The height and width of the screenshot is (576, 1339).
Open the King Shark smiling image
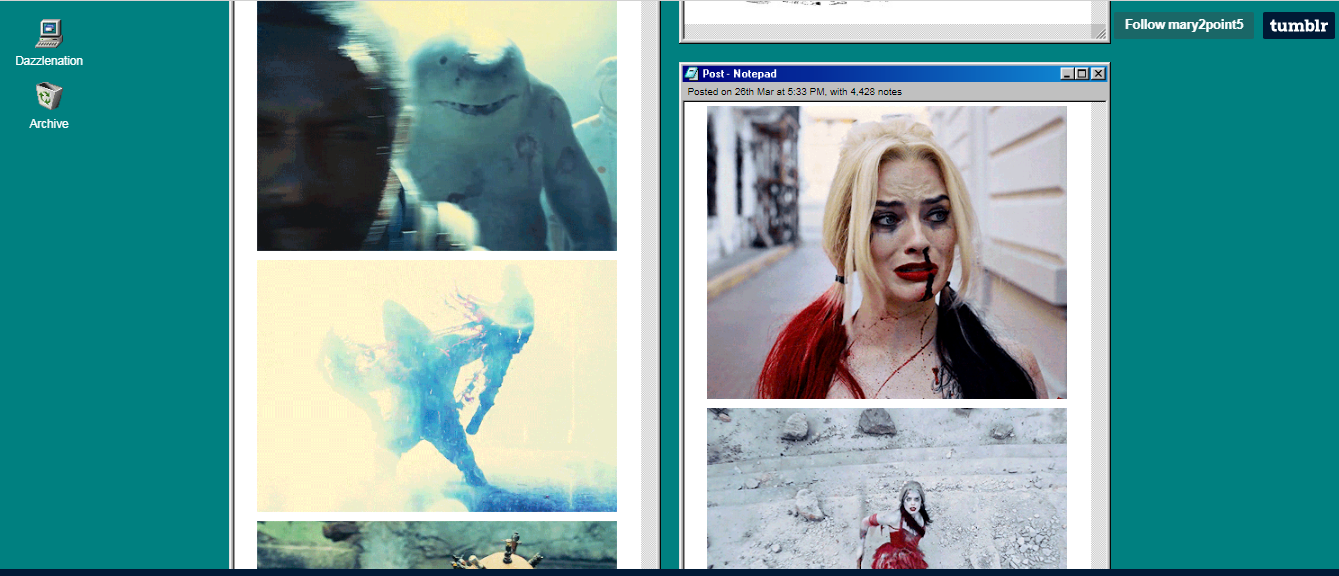pos(437,125)
